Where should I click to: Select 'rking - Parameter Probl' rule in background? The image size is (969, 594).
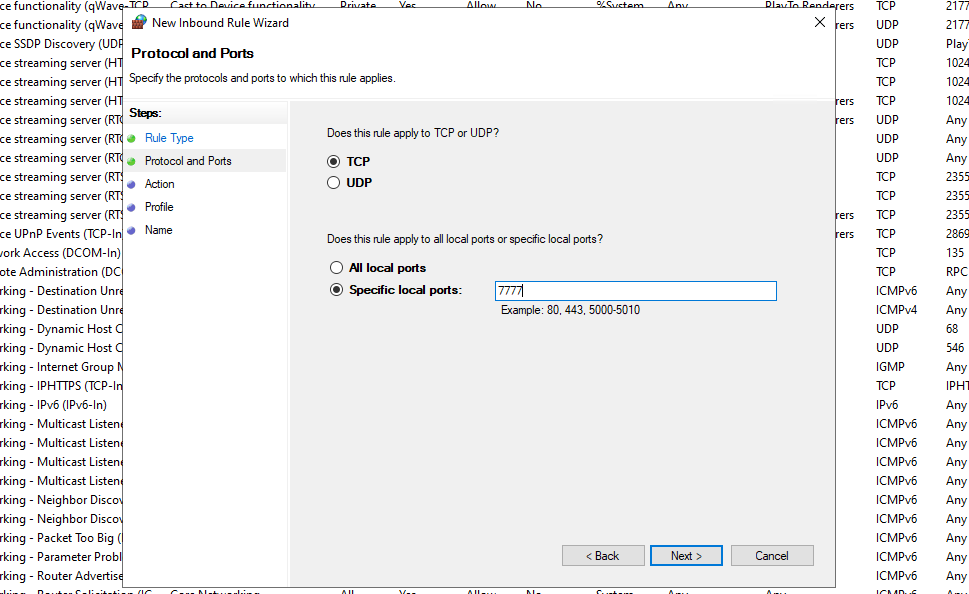coord(61,557)
